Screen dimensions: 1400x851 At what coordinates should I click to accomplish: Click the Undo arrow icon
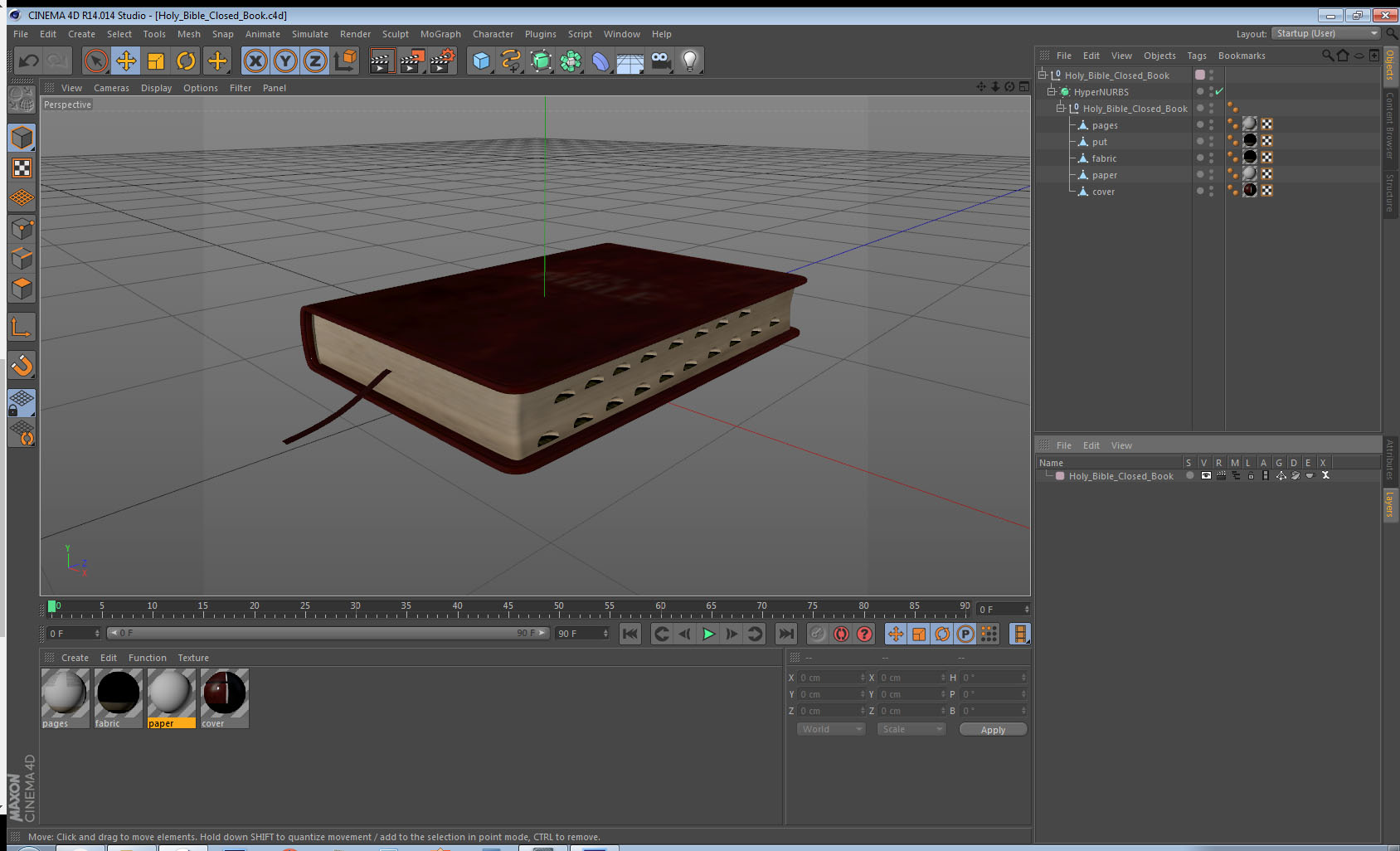click(x=29, y=61)
